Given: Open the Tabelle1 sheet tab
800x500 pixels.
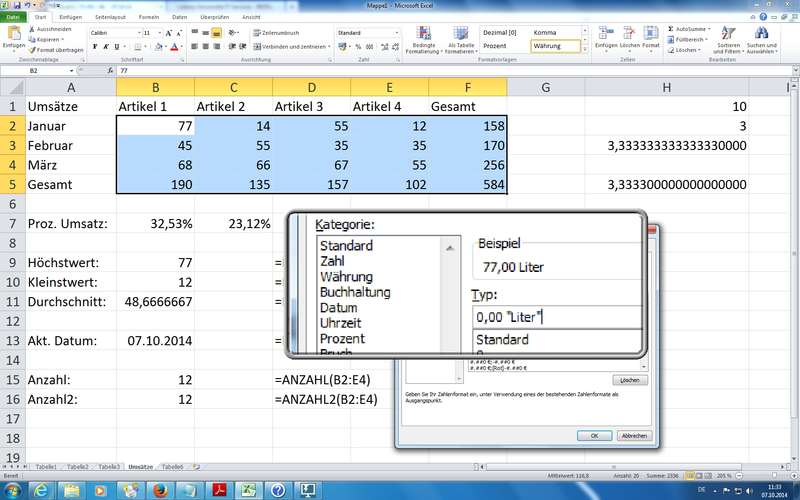Looking at the screenshot, I should pos(46,467).
